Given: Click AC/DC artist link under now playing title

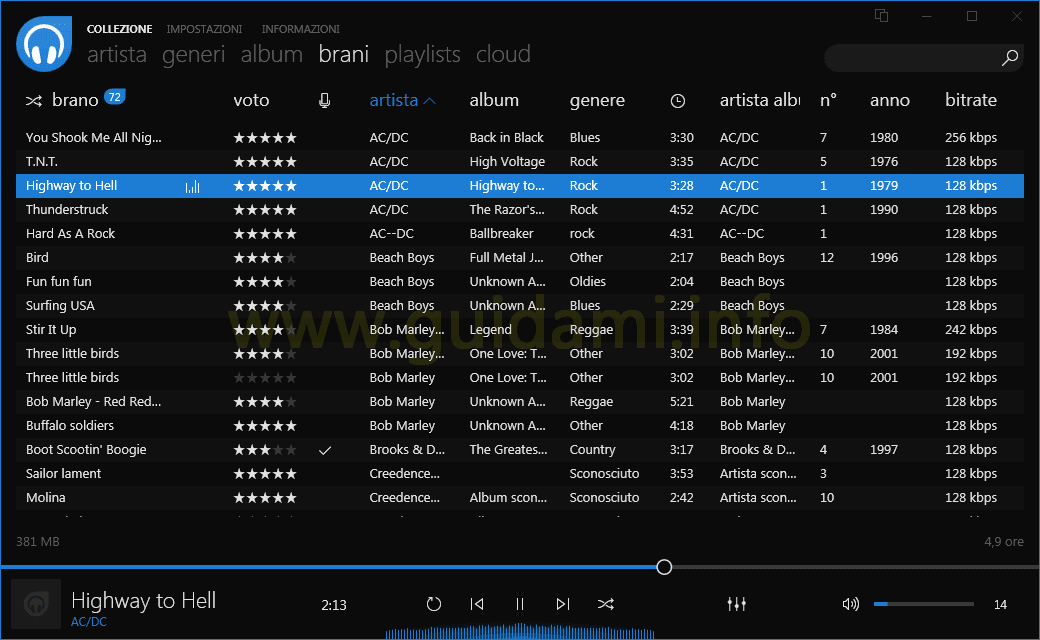Looking at the screenshot, I should coord(89,622).
